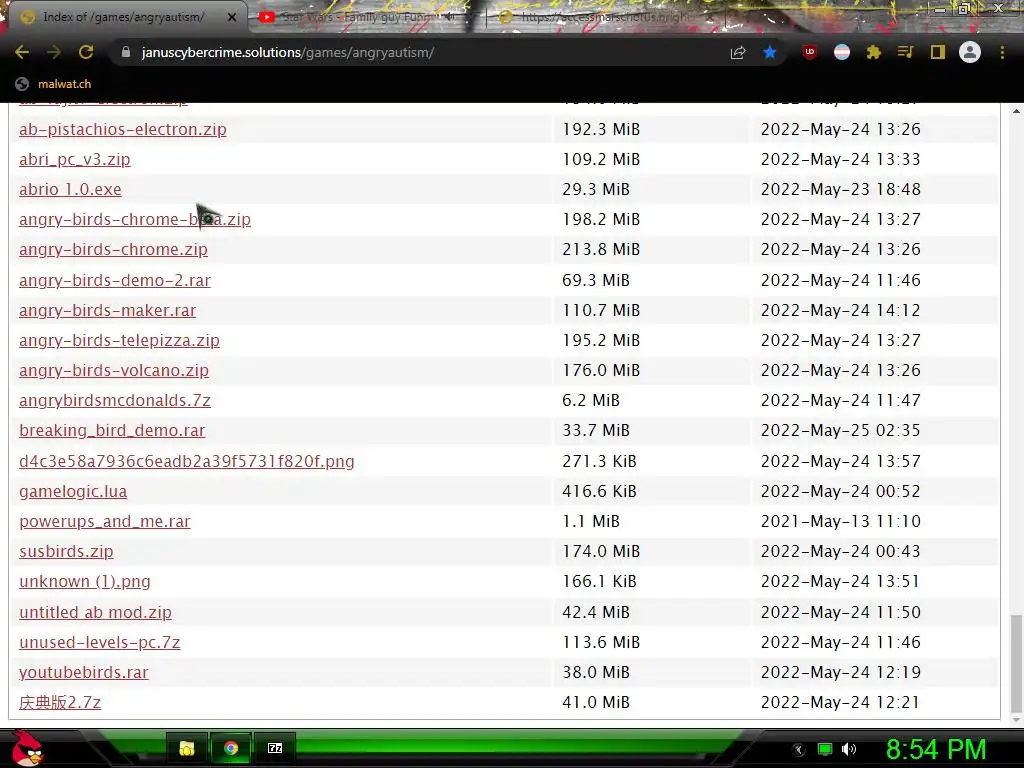
Task: Open File Explorer from the taskbar
Action: (x=187, y=748)
